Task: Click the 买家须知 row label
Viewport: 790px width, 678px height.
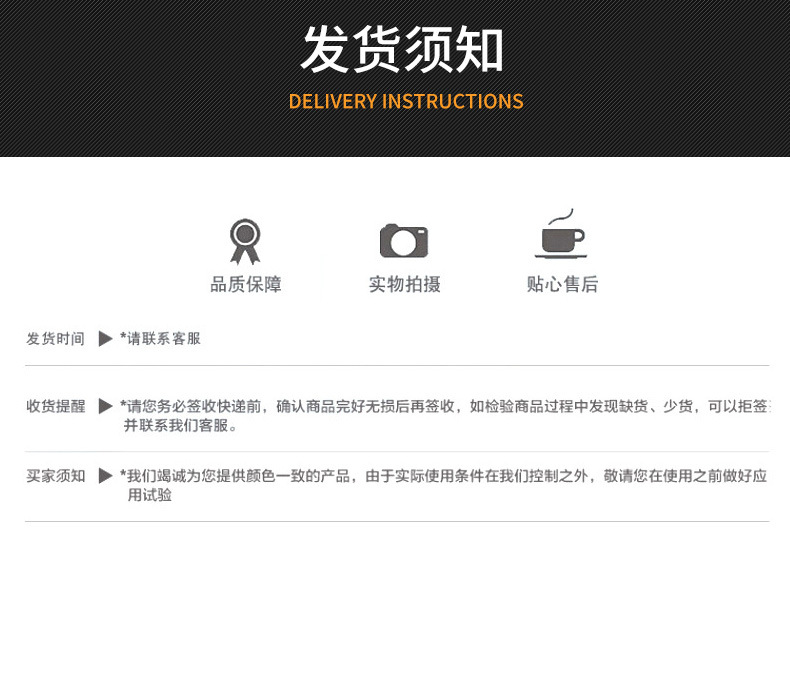Action: point(55,476)
